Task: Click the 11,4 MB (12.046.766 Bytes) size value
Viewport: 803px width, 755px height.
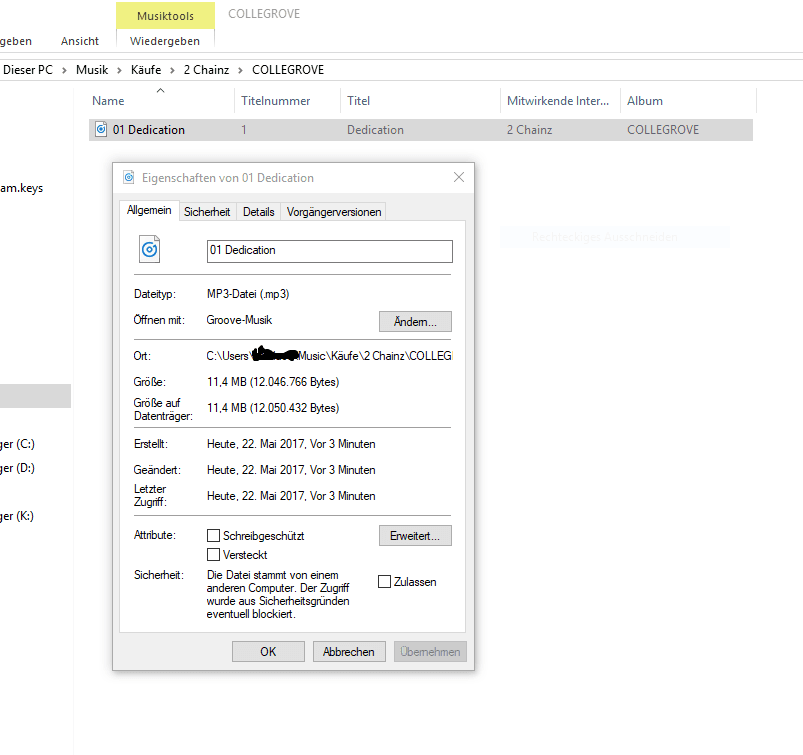Action: pyautogui.click(x=273, y=382)
